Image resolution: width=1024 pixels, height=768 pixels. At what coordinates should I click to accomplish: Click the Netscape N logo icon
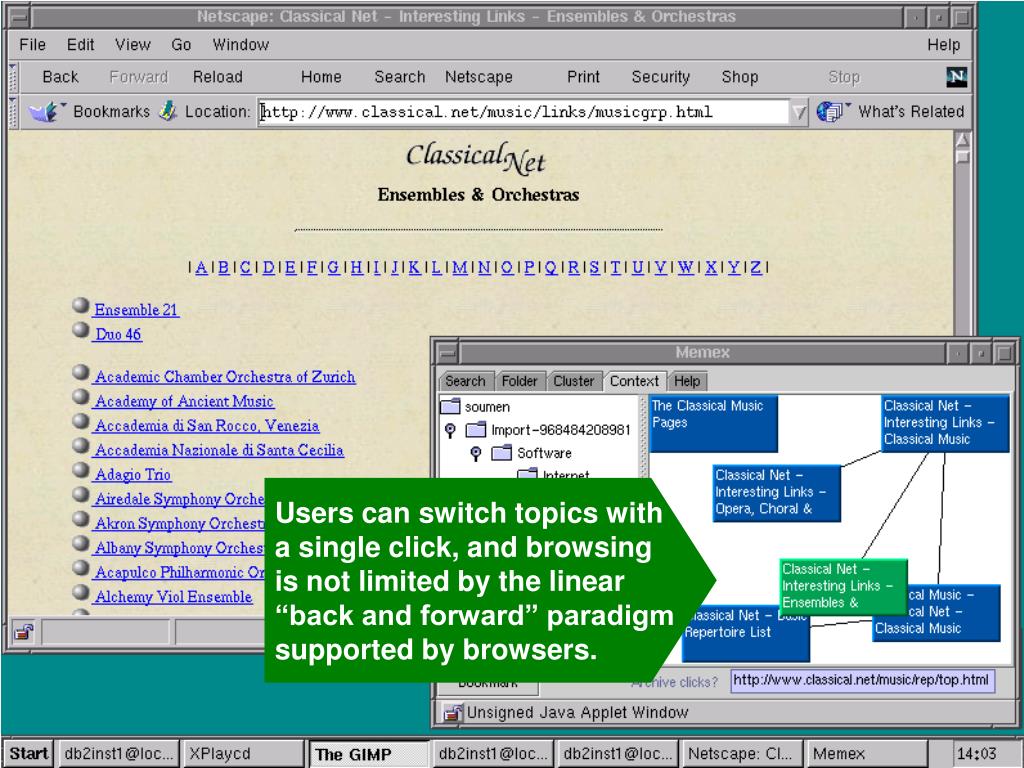click(x=956, y=77)
